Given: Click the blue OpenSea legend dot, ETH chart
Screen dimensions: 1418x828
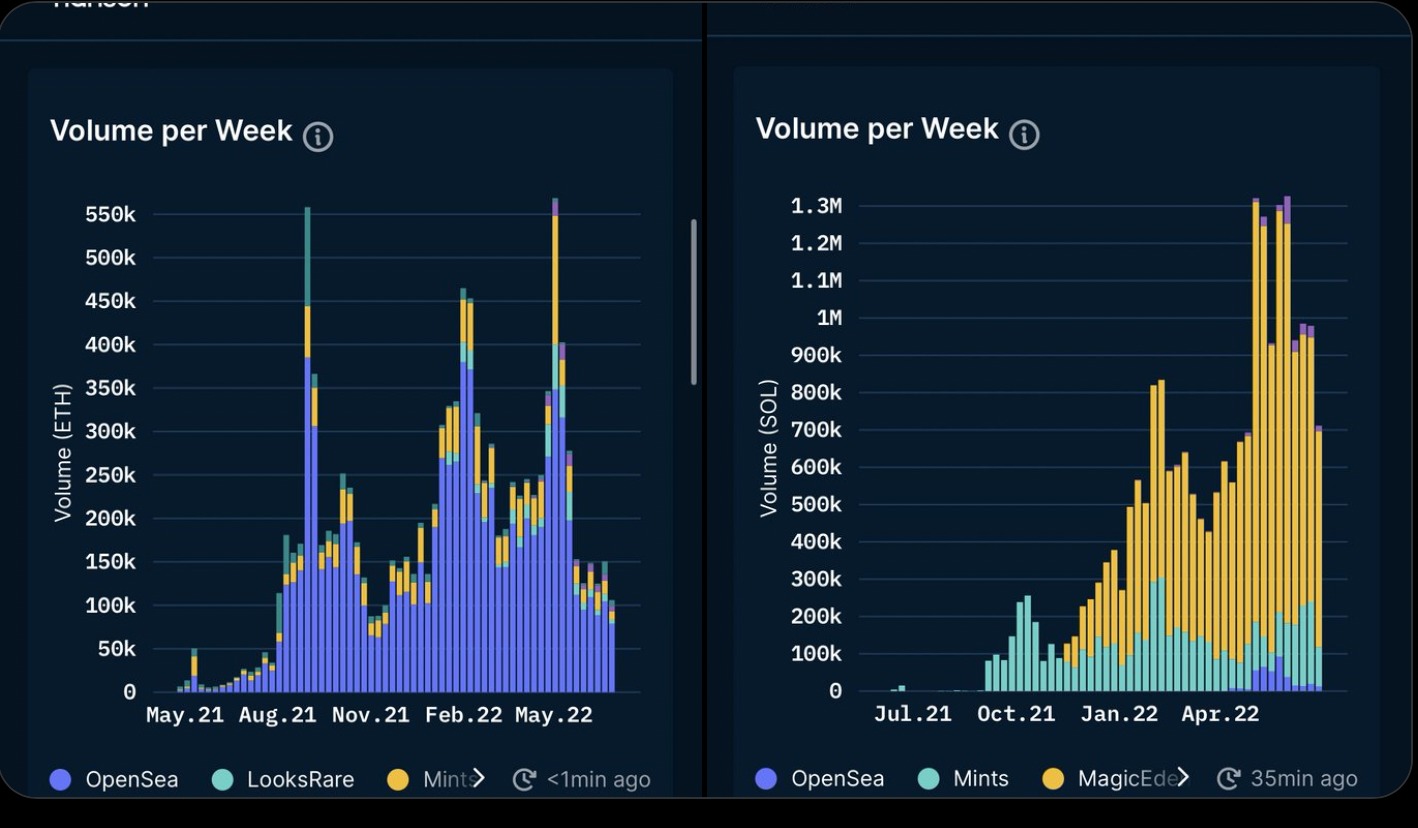Looking at the screenshot, I should point(61,780).
